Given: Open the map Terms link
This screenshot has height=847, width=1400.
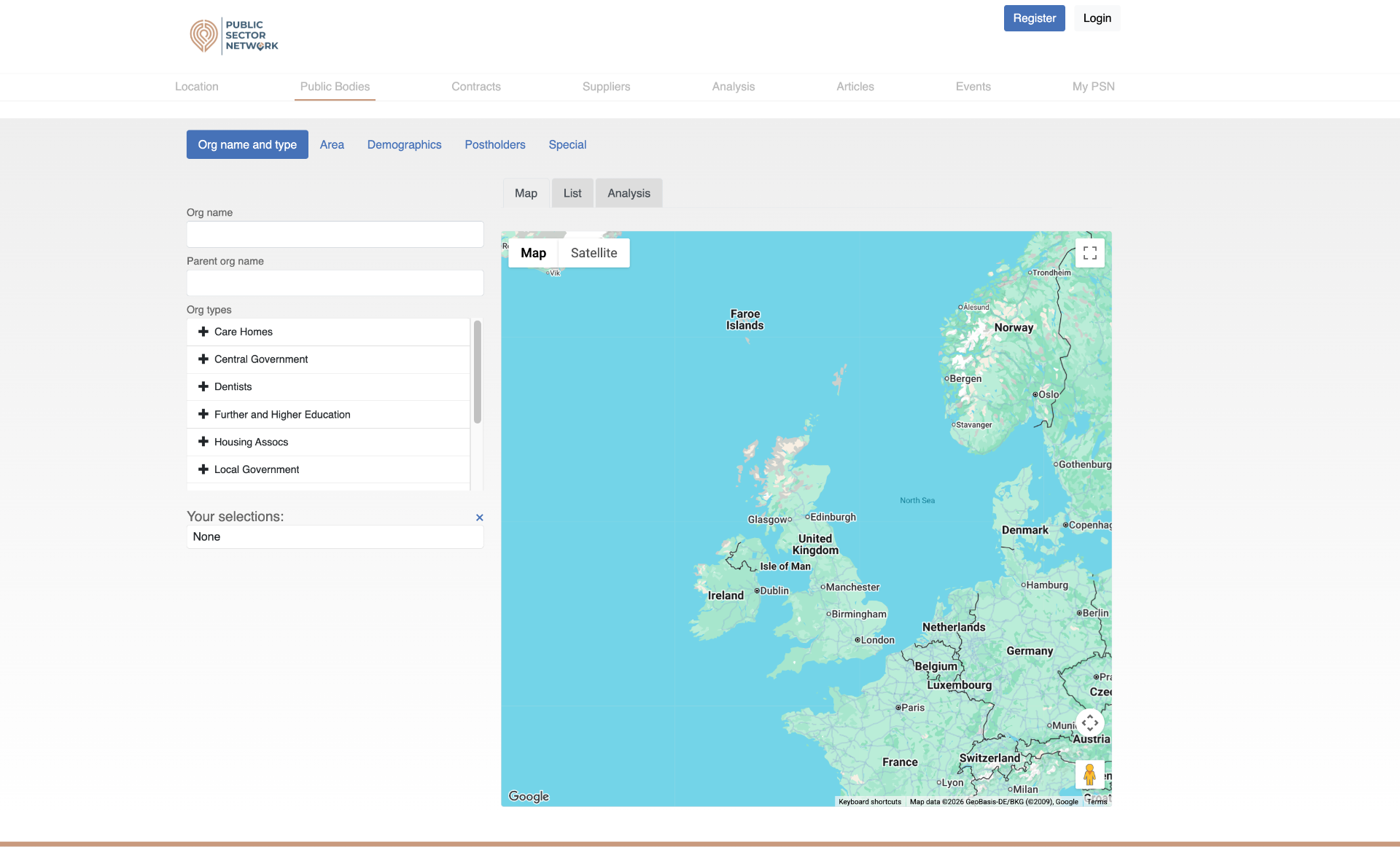Looking at the screenshot, I should (x=1097, y=802).
